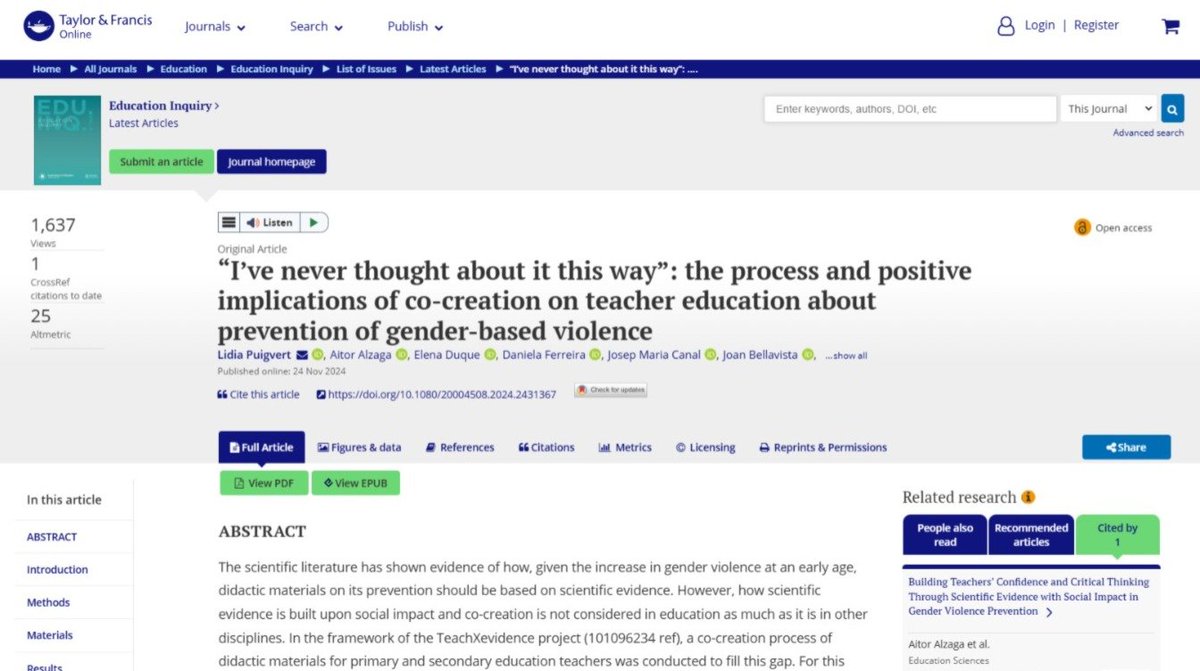1200x671 pixels.
Task: Click the blue Share button
Action: point(1126,447)
